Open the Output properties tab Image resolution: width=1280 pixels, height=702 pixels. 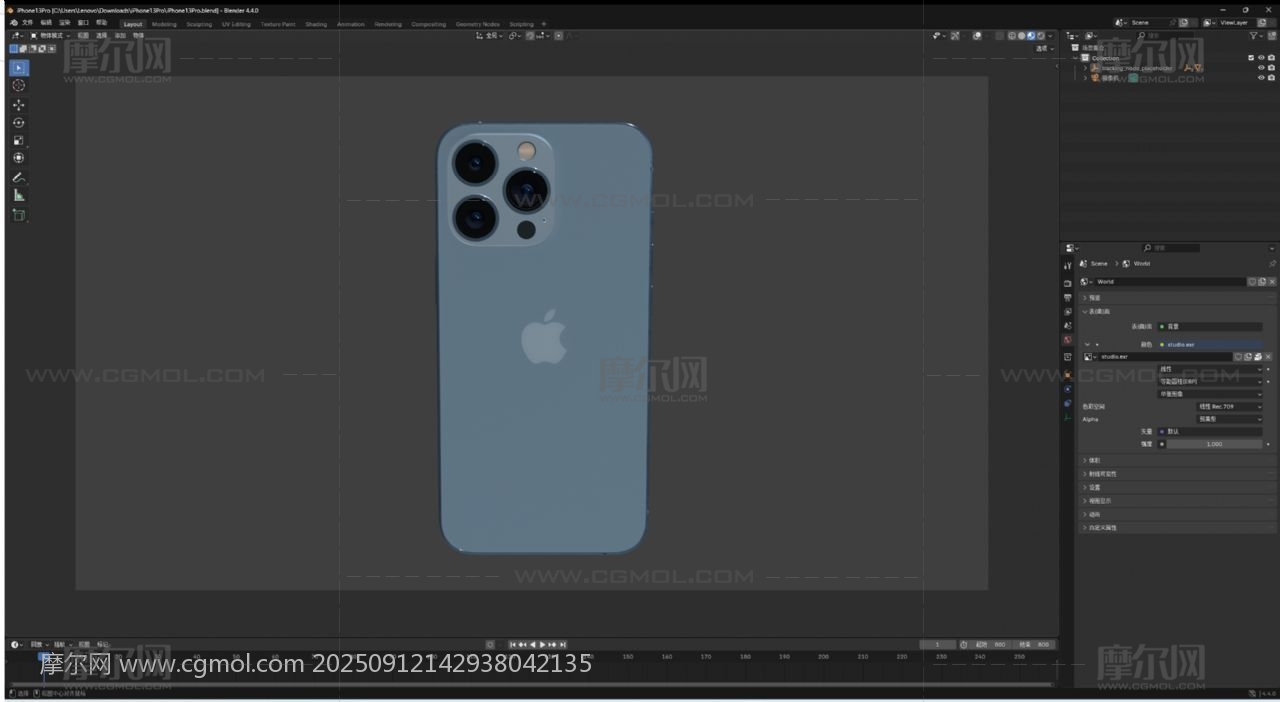(x=1068, y=297)
